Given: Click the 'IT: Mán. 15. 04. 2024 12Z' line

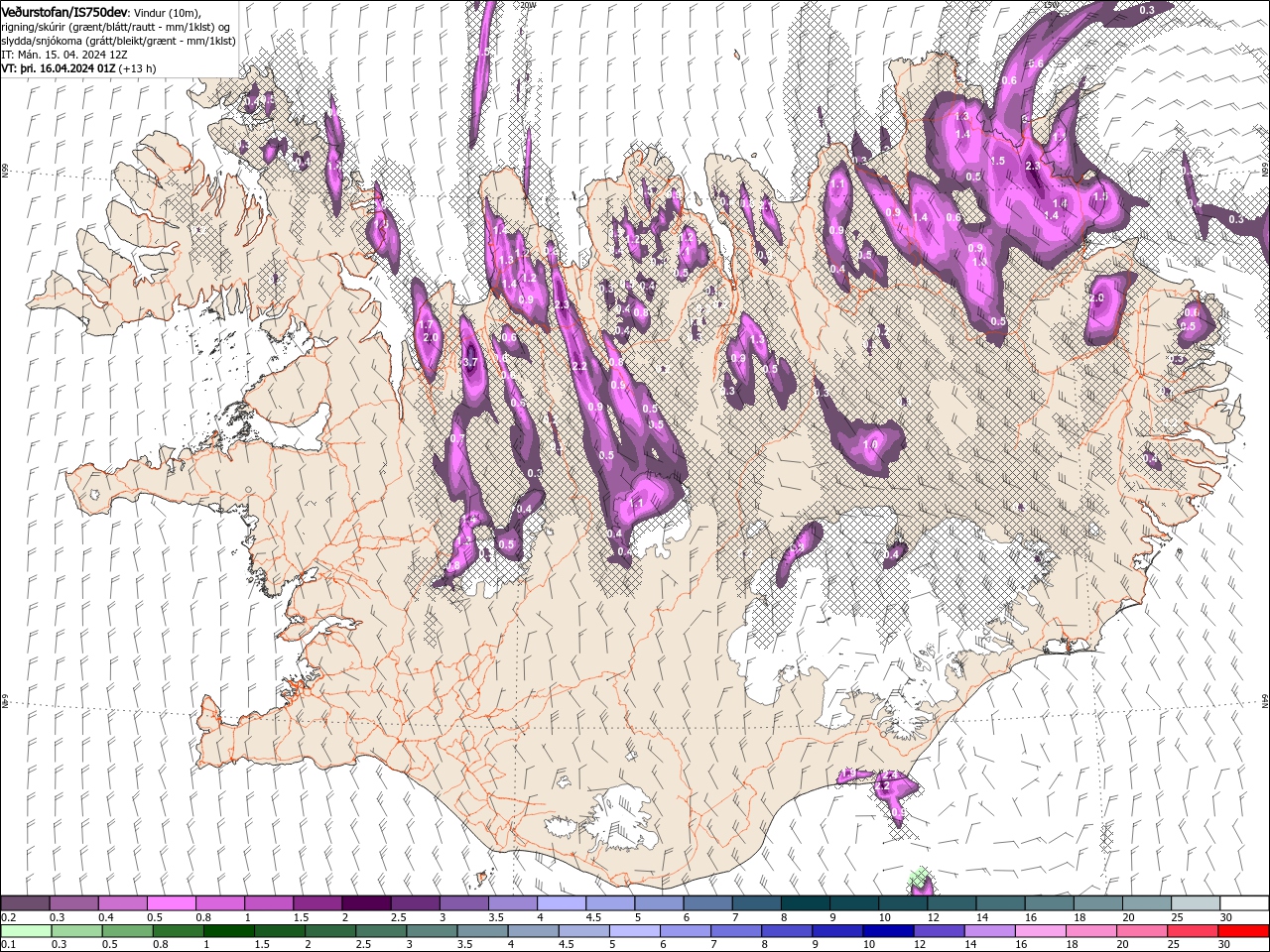Looking at the screenshot, I should (x=63, y=55).
